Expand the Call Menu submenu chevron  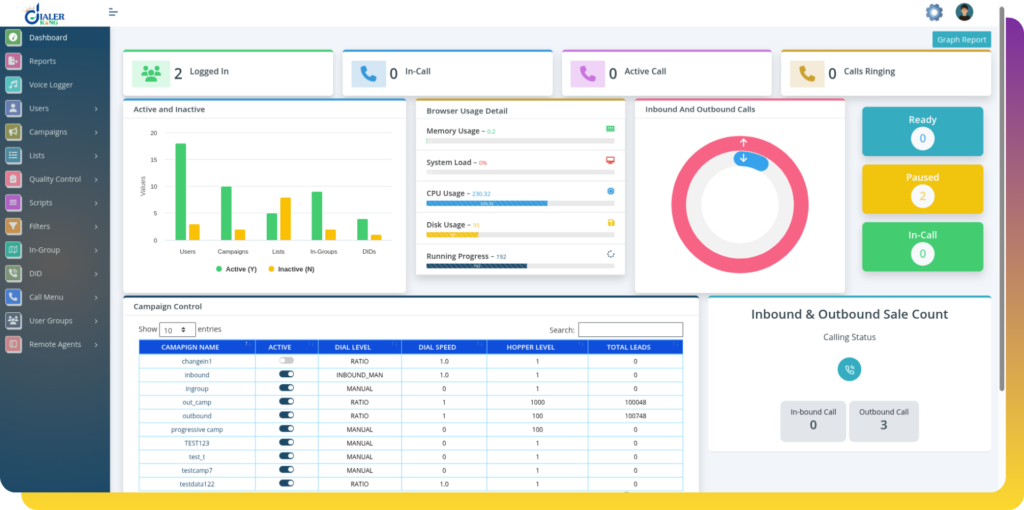pos(96,297)
